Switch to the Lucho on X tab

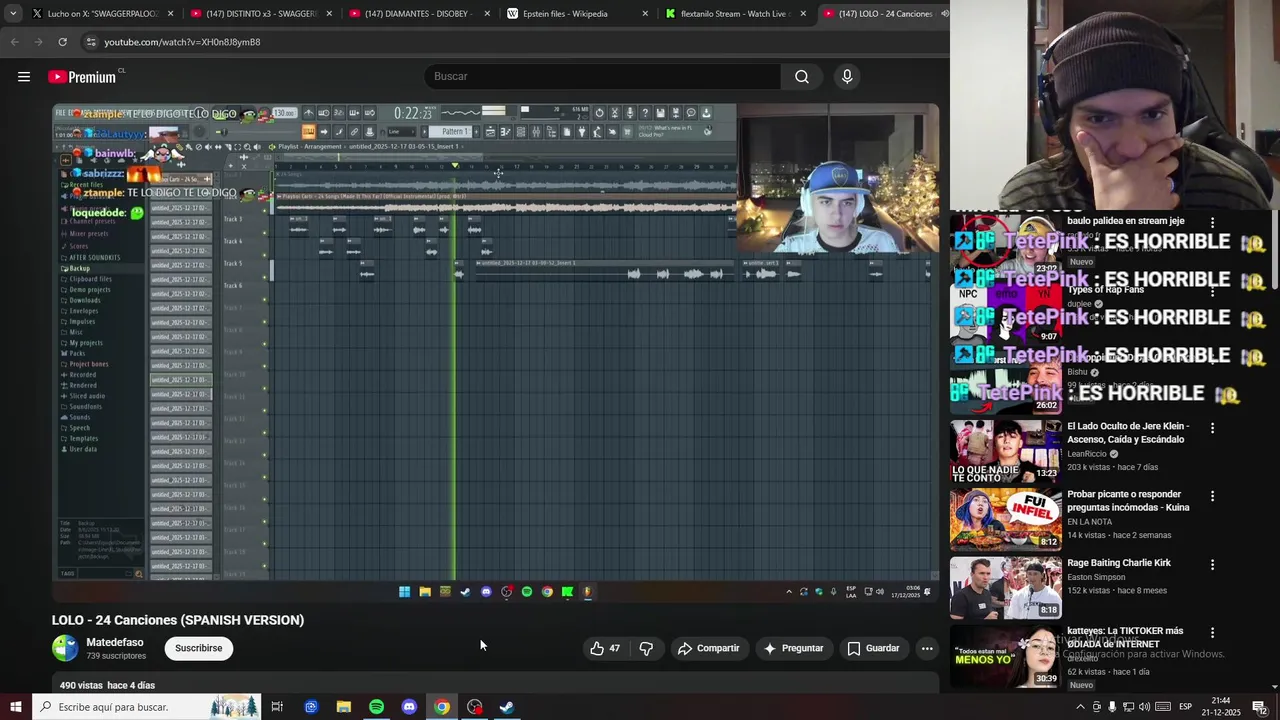[102, 14]
